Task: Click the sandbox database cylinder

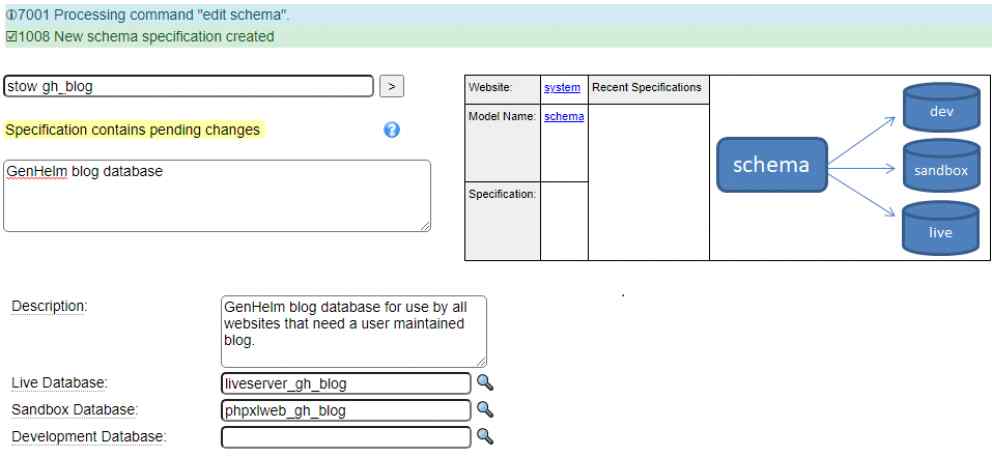Action: (x=941, y=166)
